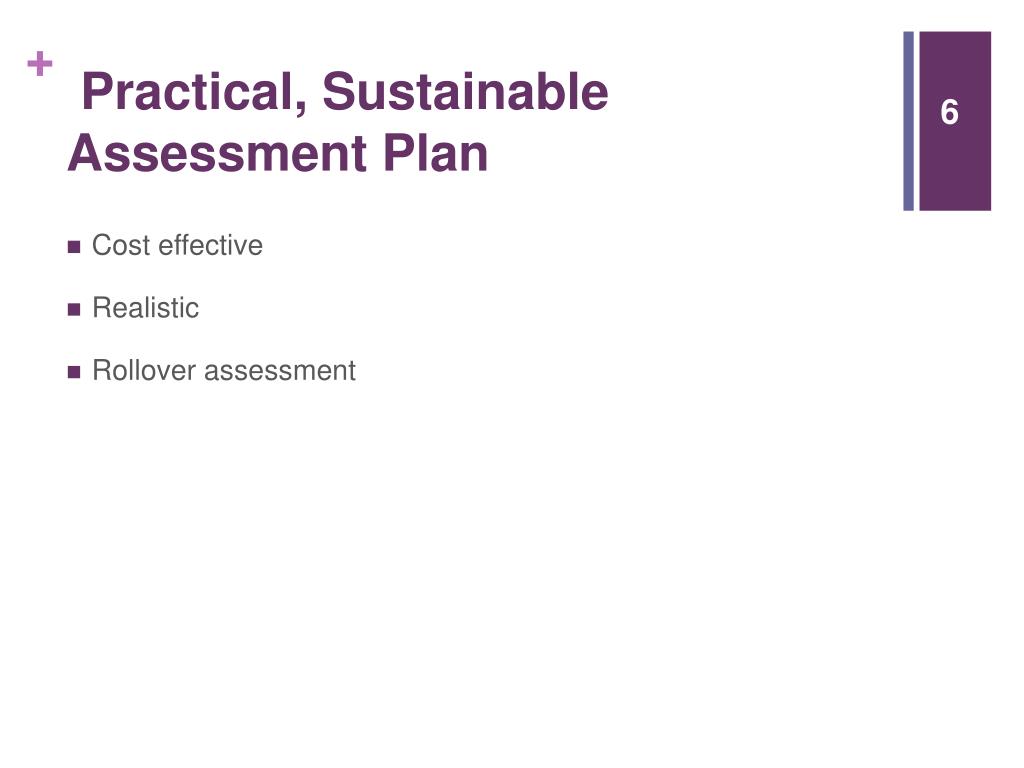Select the thin blue vertical bar
Image resolution: width=1024 pixels, height=768 pixels.
[x=908, y=121]
